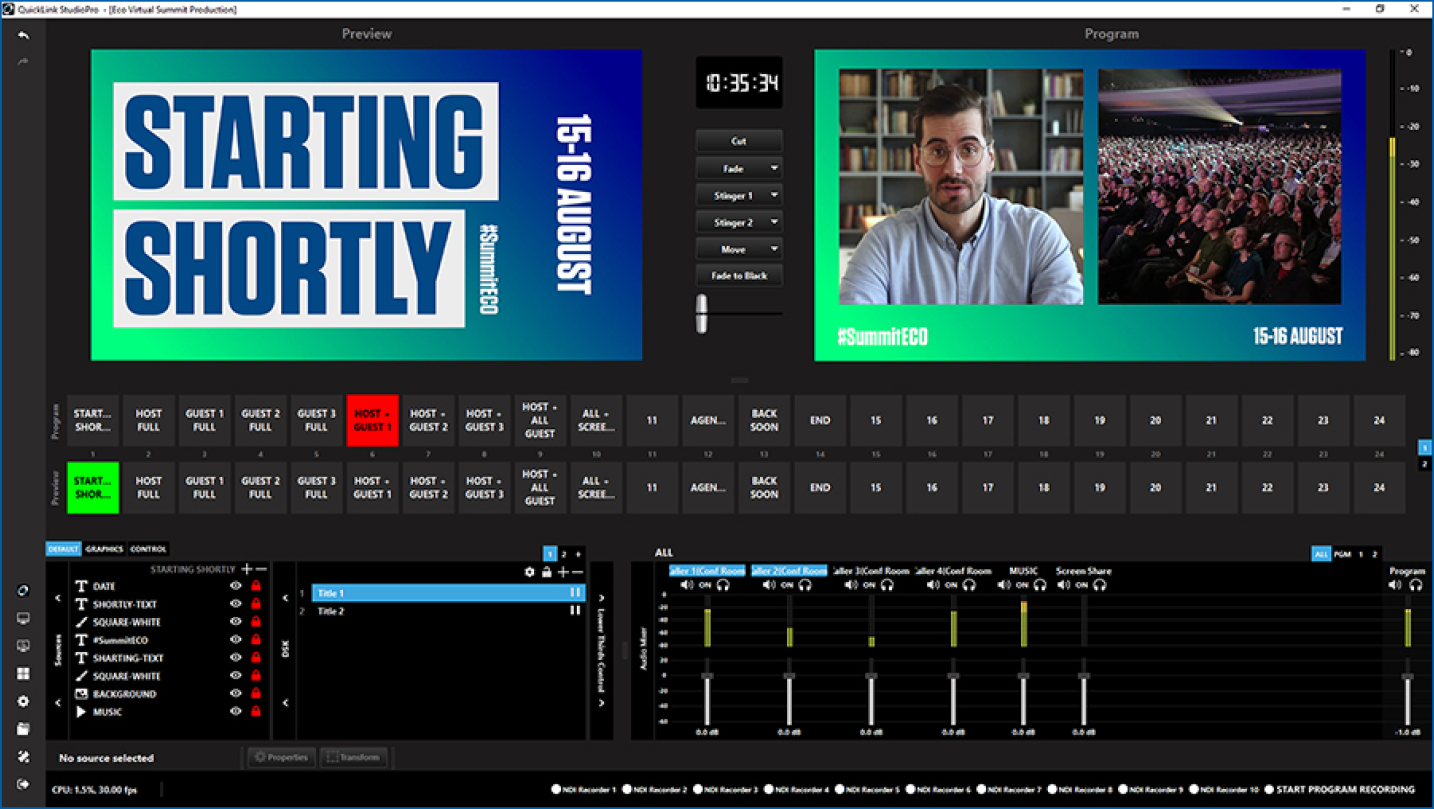Unlock the MUSIC source red lock

(256, 712)
